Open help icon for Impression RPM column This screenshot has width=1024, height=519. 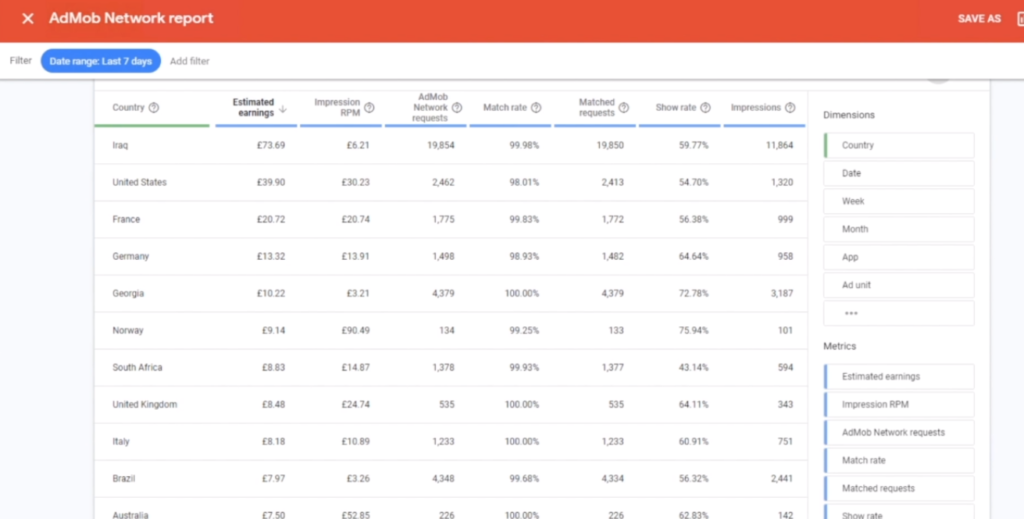point(369,108)
